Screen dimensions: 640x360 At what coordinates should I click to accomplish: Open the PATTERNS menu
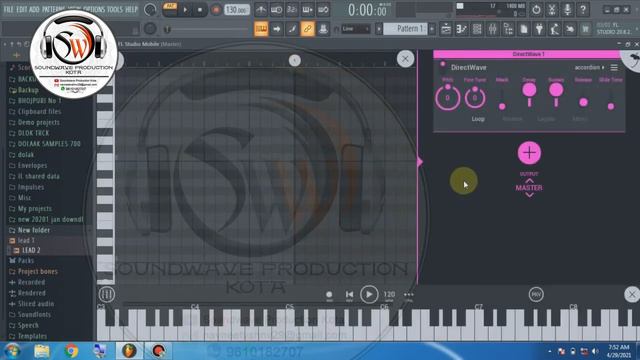pos(53,9)
